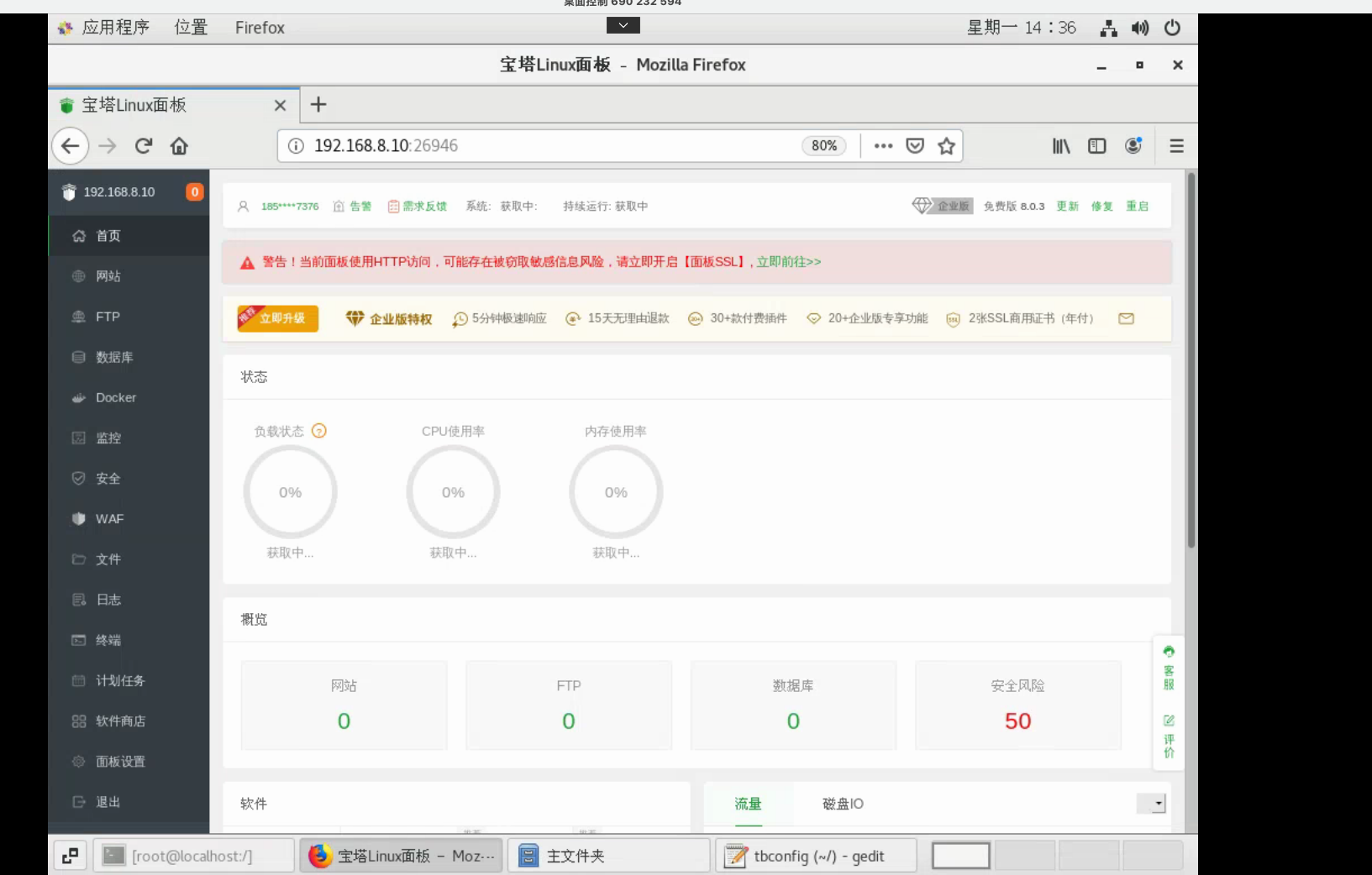Screen dimensions: 1372x875
Task: Open the 日志 logs sidebar item
Action: pyautogui.click(x=129, y=599)
